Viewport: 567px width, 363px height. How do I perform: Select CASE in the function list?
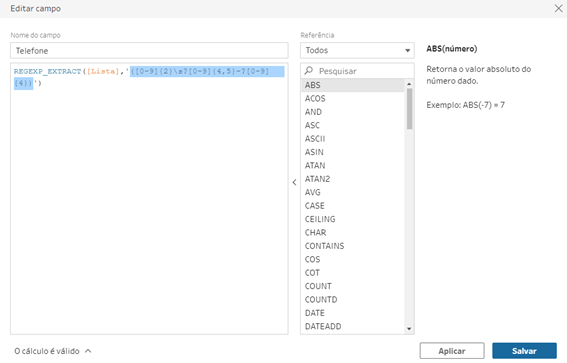tap(353, 205)
